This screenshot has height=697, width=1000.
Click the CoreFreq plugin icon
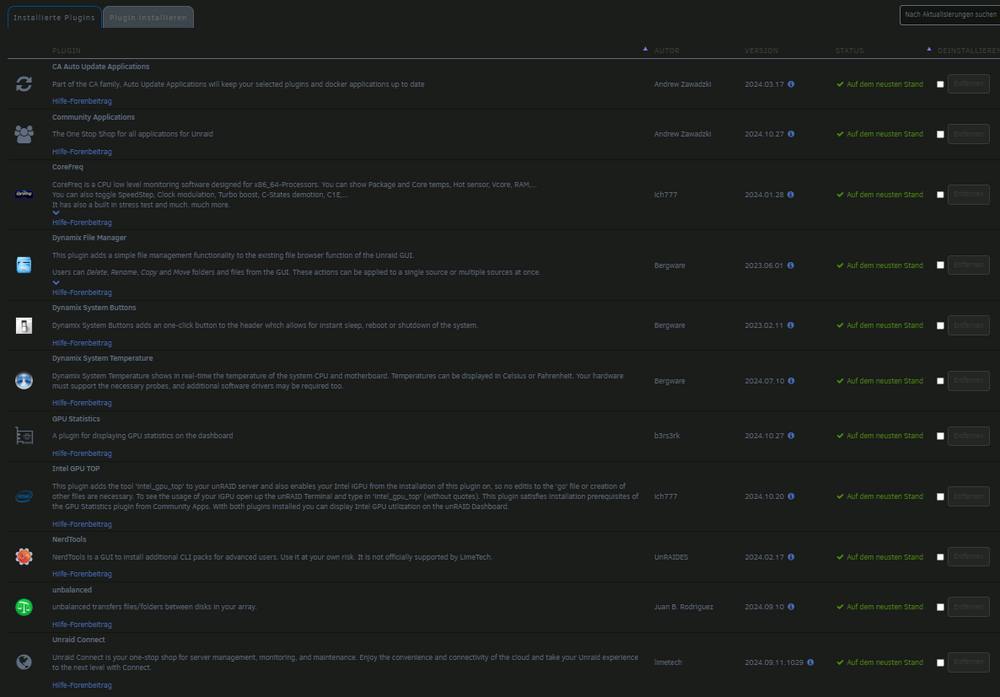tap(24, 194)
